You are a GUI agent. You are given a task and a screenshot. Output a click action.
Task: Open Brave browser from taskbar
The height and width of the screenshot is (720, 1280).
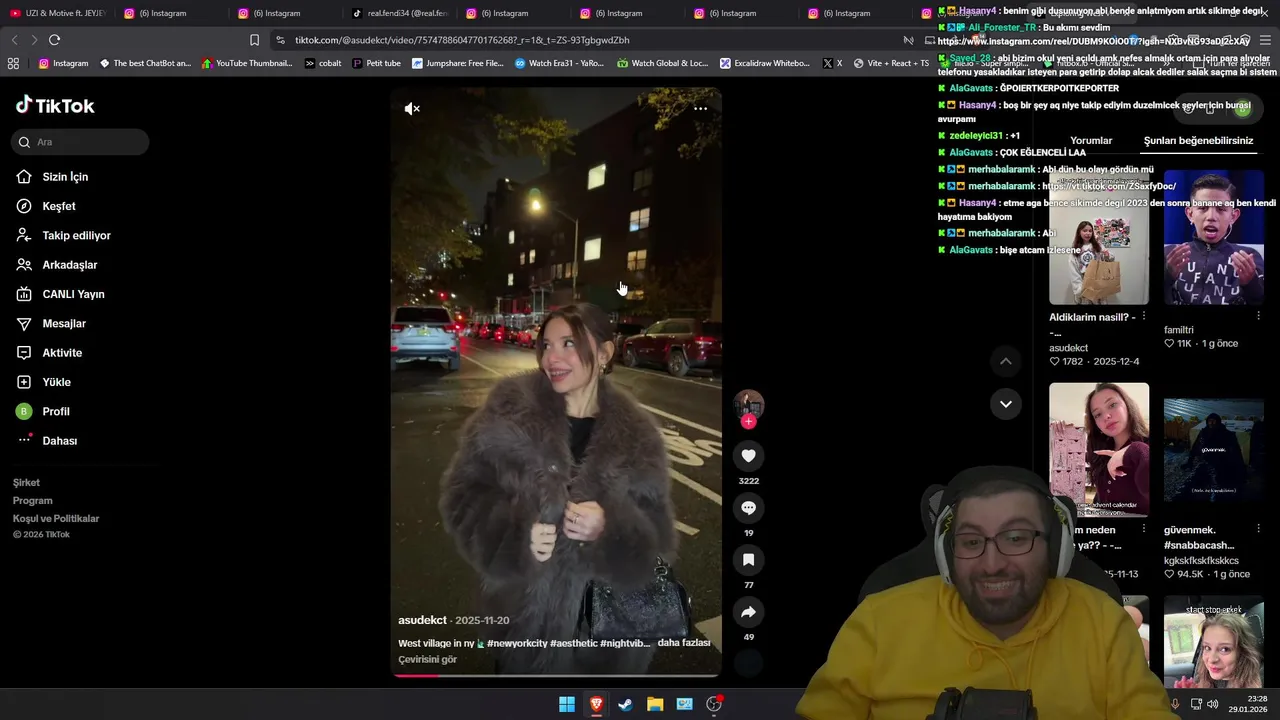click(x=596, y=704)
